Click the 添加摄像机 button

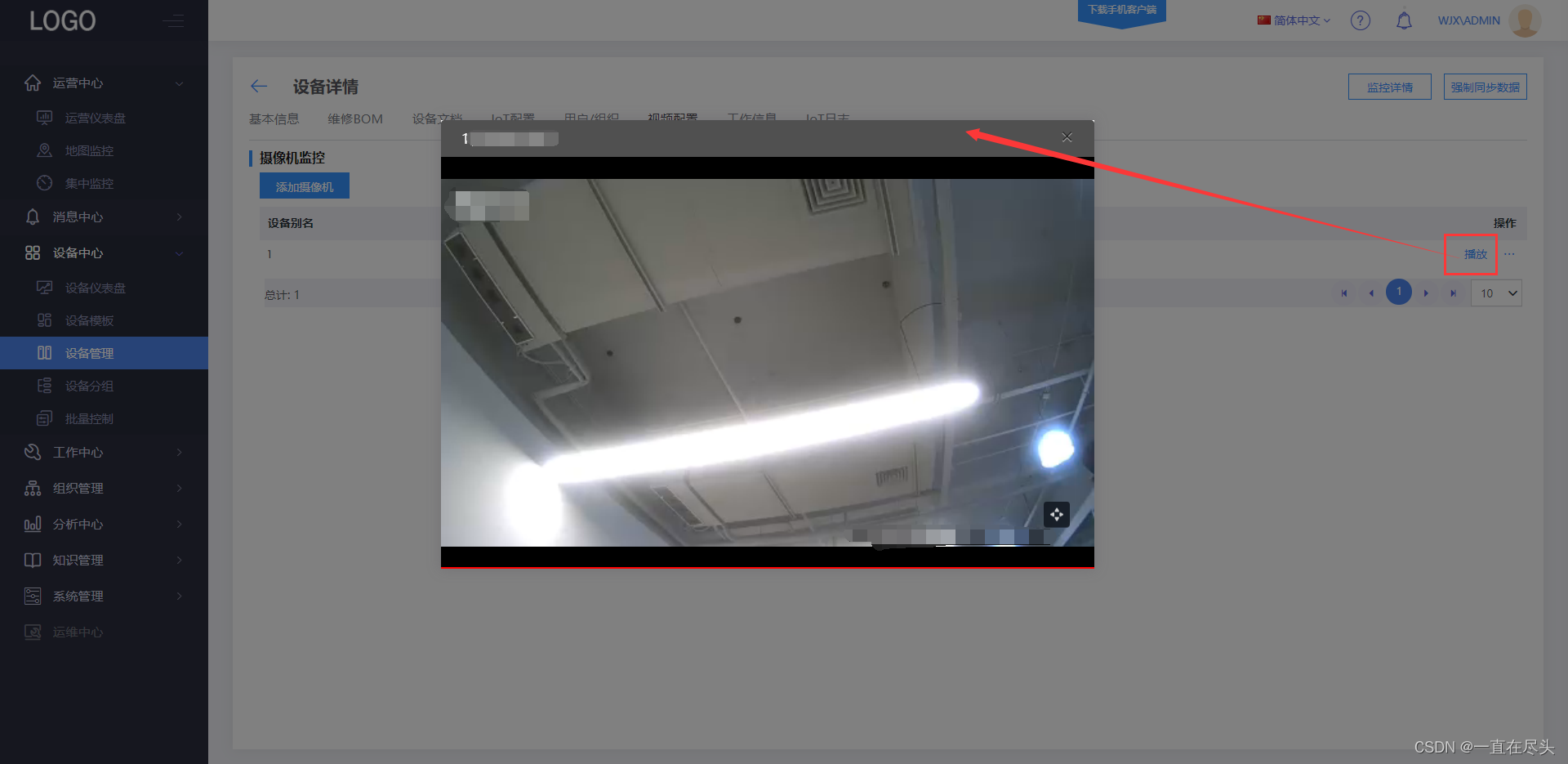[305, 185]
